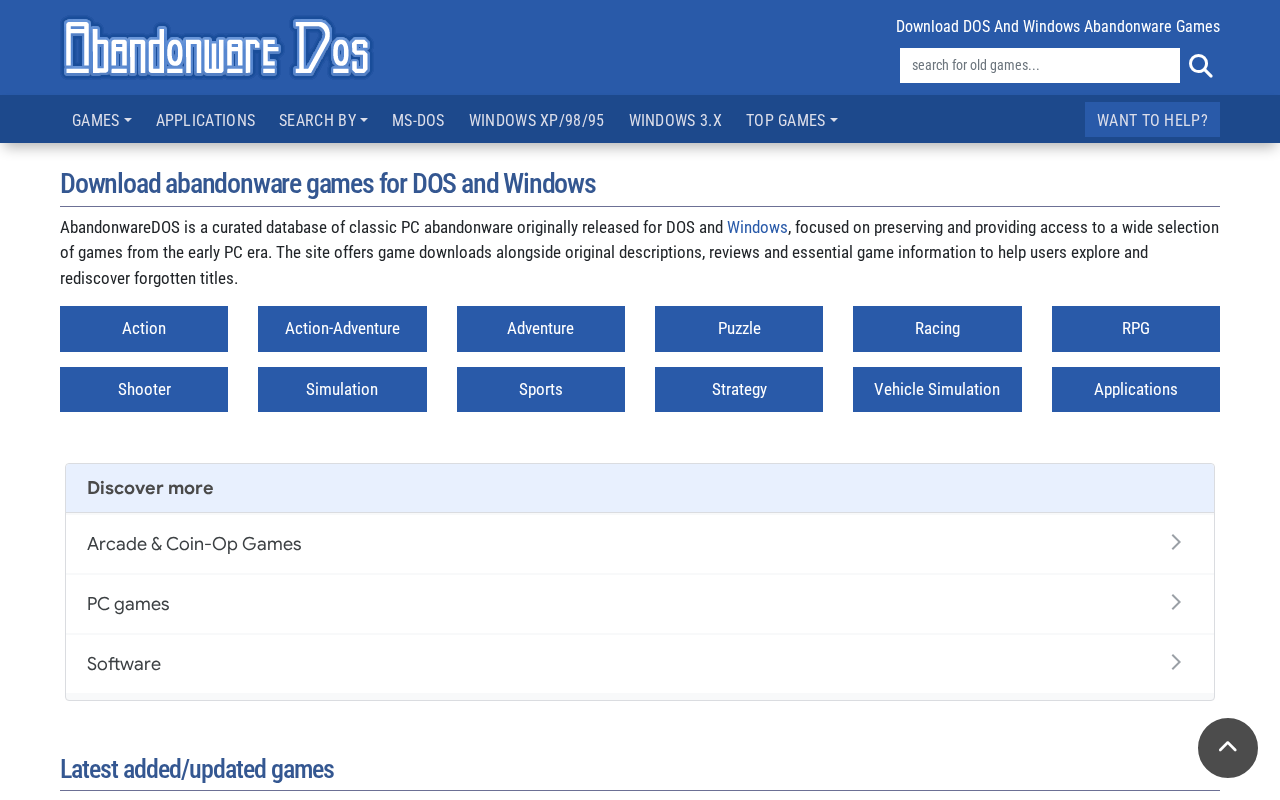The image size is (1280, 800).
Task: Click the scroll-to-top arrow button
Action: click(x=1228, y=748)
